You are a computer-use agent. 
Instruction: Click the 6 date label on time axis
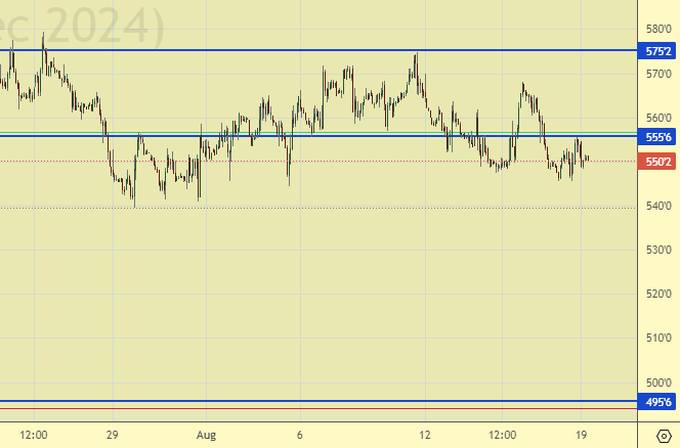click(x=300, y=436)
